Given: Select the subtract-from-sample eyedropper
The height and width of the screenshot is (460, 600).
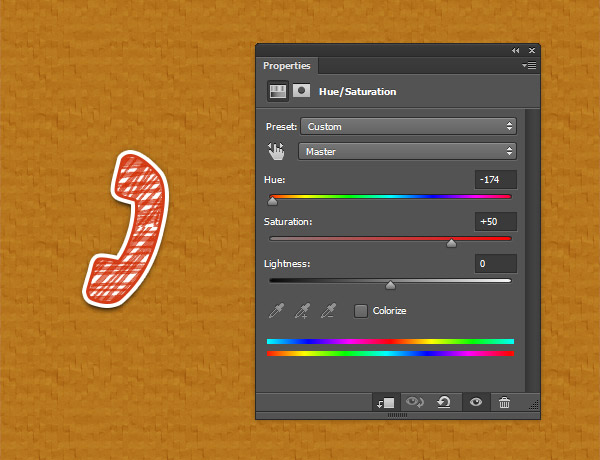Looking at the screenshot, I should click(x=327, y=311).
